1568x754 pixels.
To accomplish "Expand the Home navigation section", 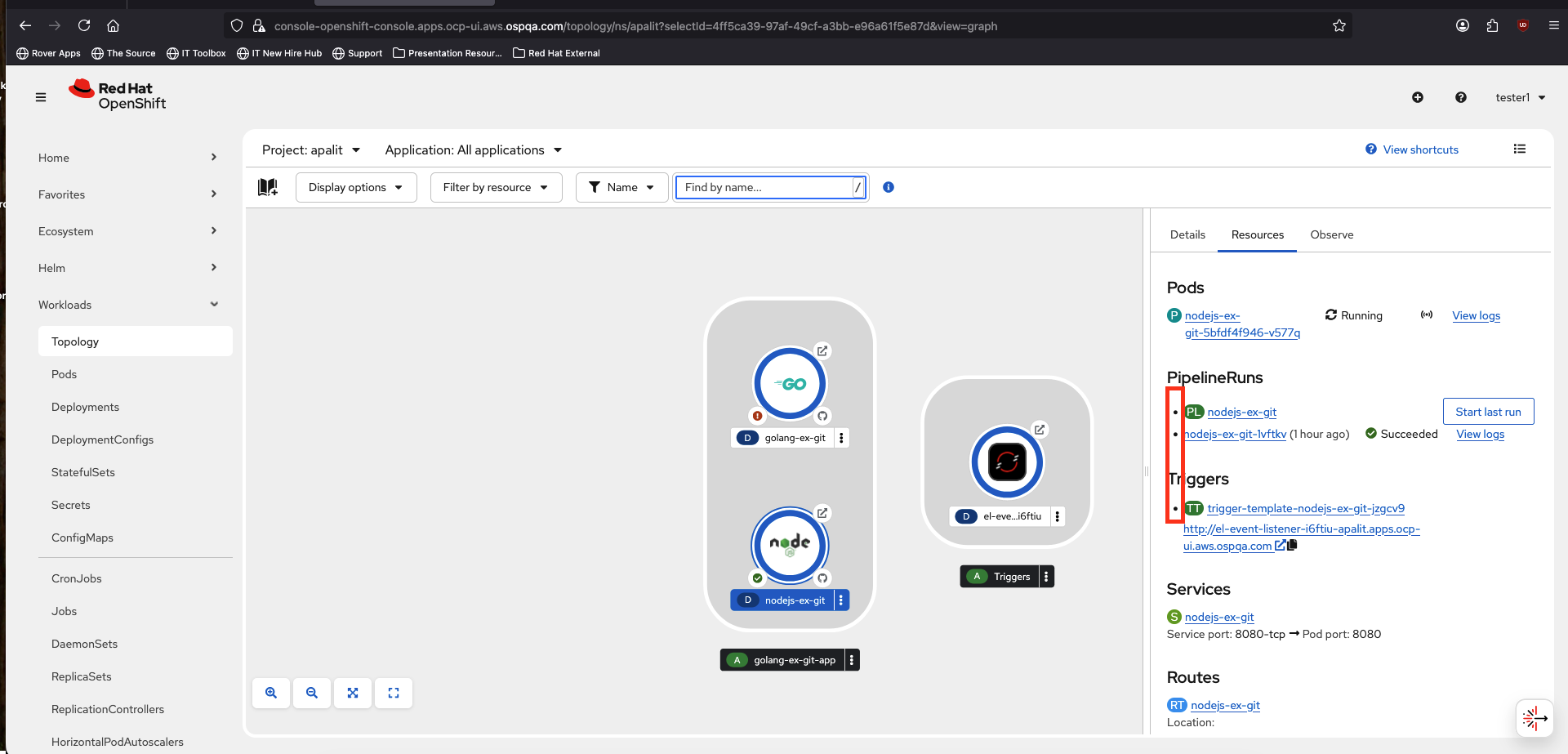I will (x=128, y=158).
